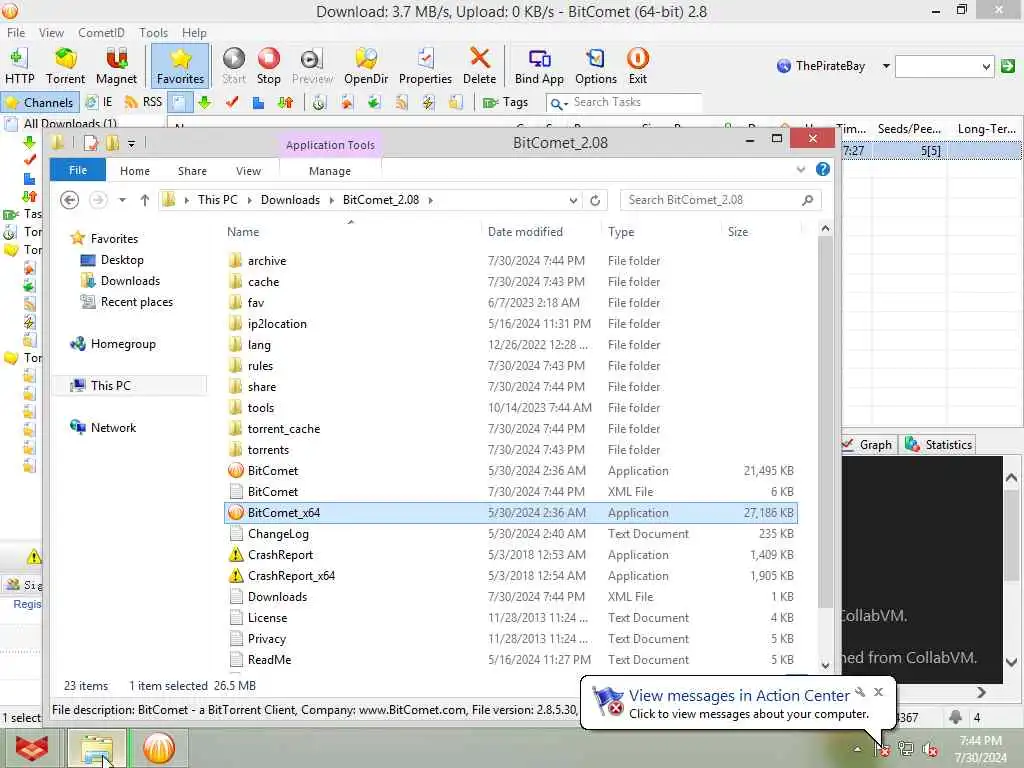Expand the Explorer ribbon chevron
Viewport: 1024px width, 768px height.
801,170
